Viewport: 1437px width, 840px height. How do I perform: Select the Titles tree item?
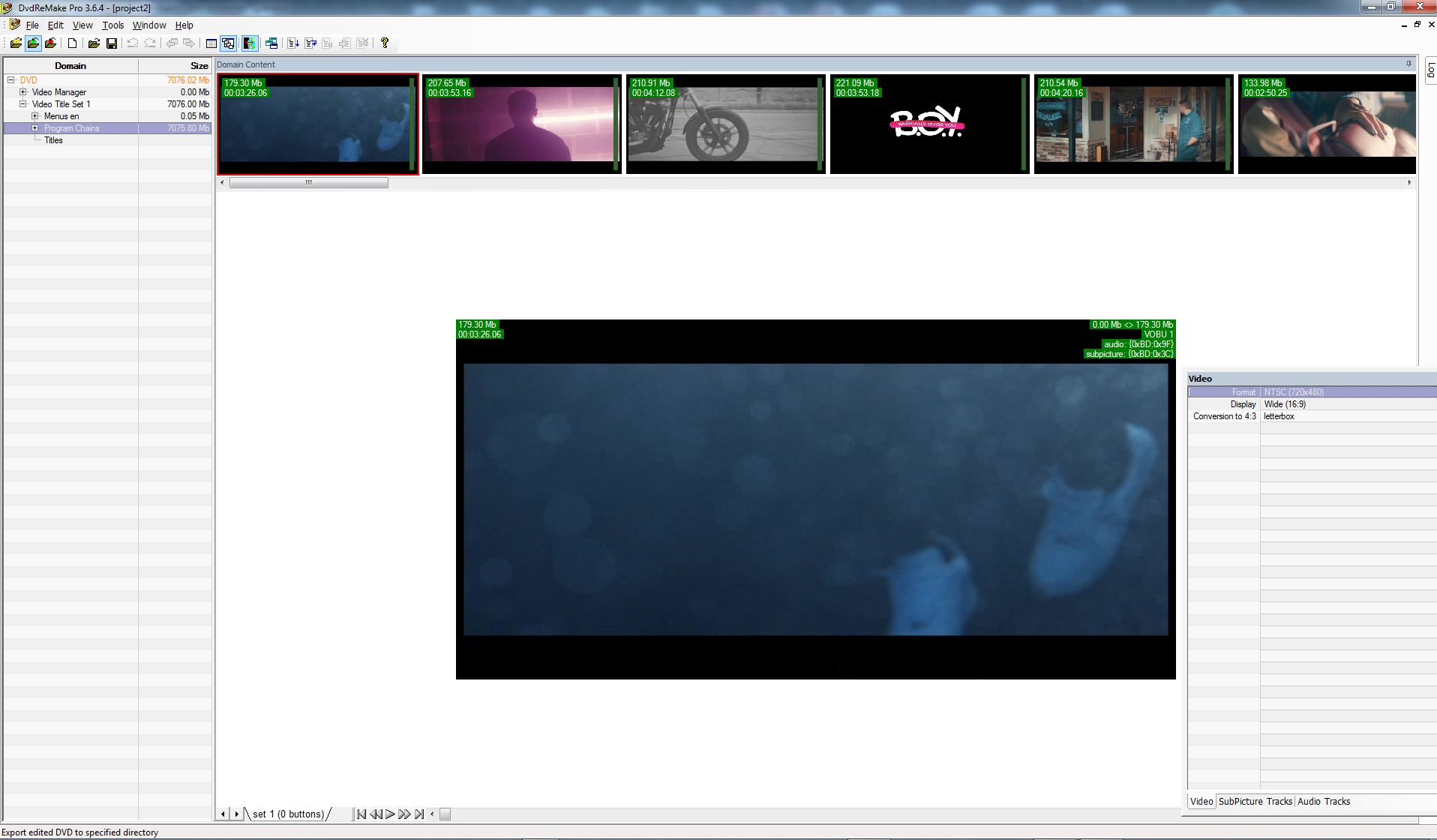click(x=53, y=140)
